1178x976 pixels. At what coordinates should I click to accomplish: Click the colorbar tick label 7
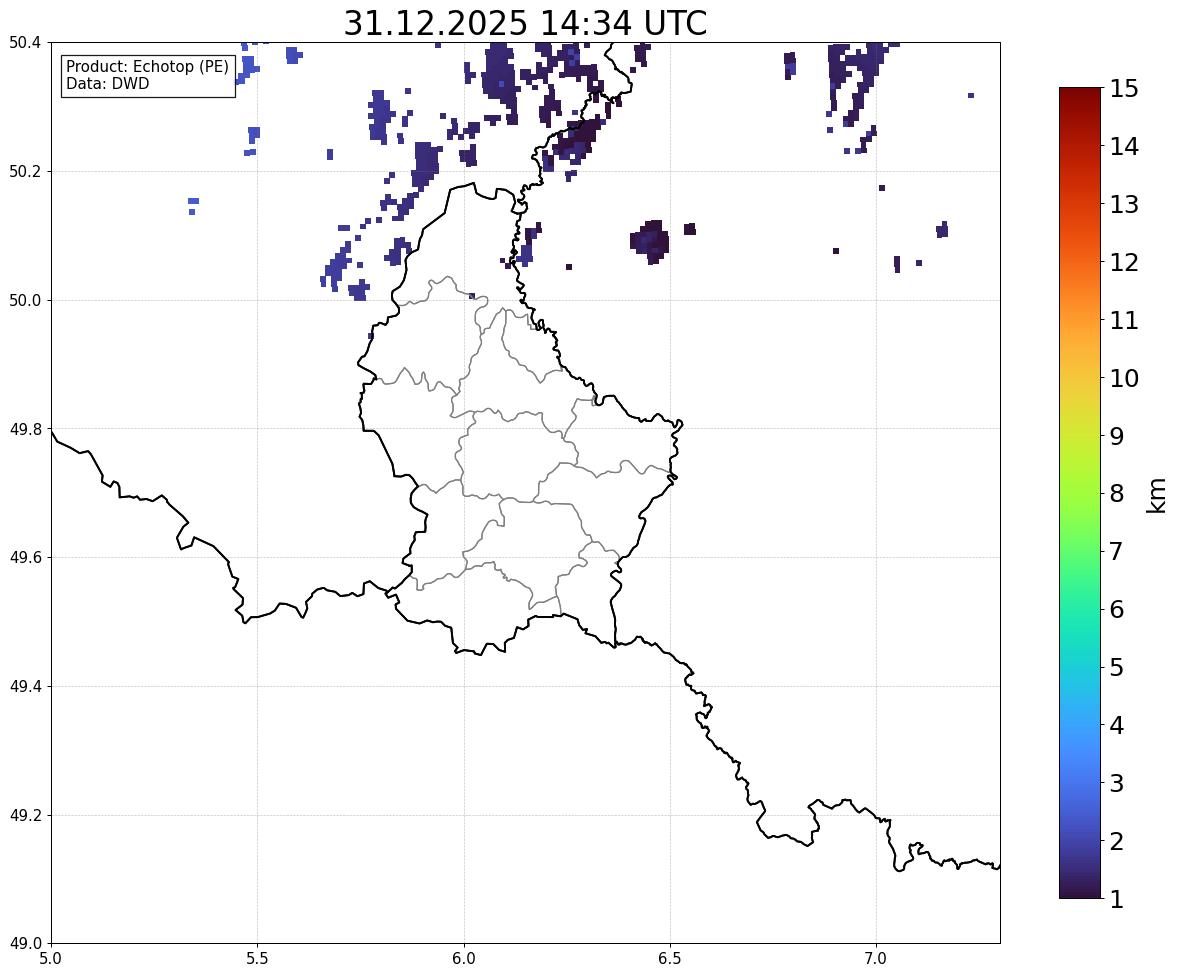(1116, 551)
